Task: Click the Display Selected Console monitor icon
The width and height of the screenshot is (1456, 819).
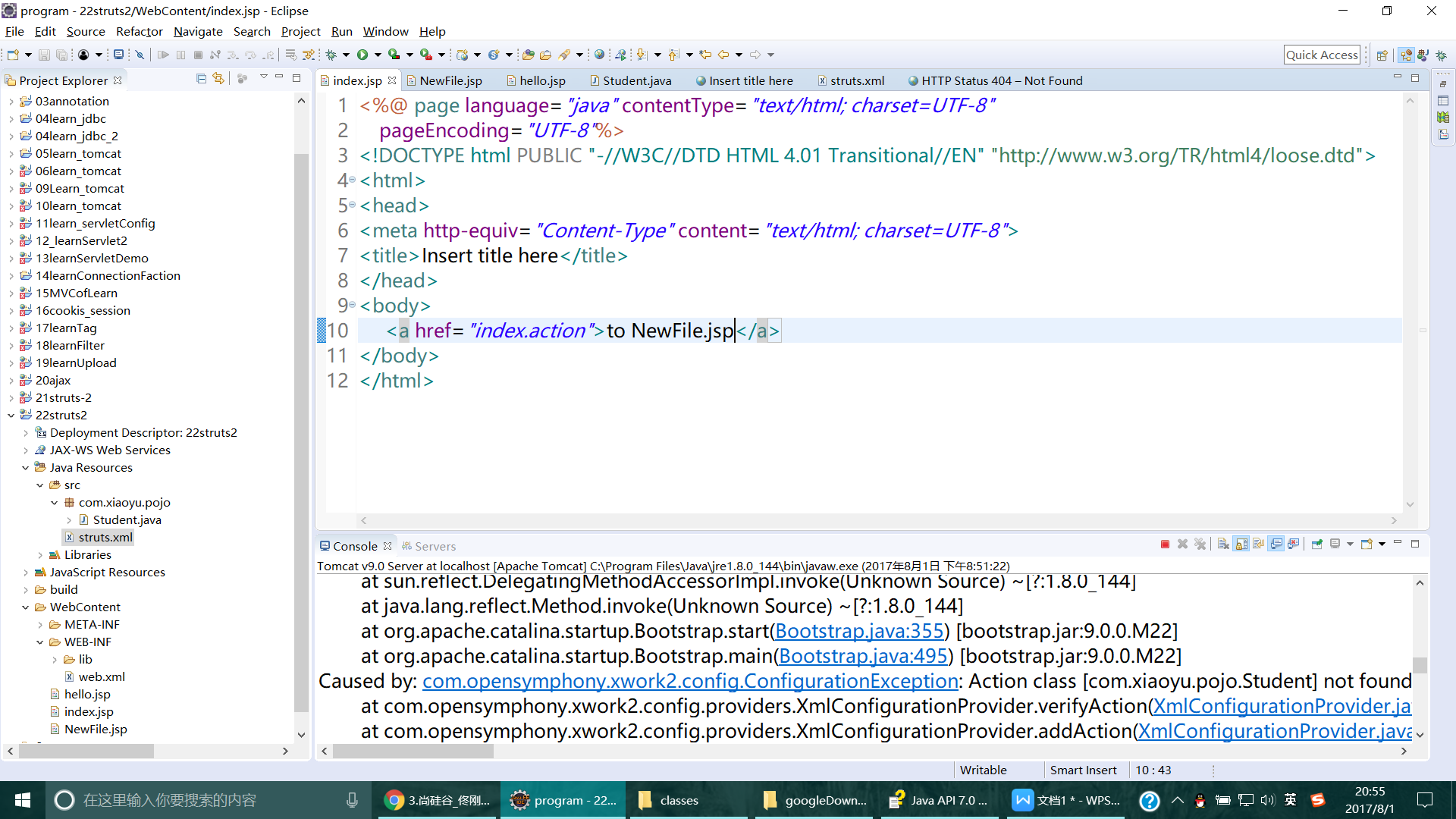Action: pyautogui.click(x=1335, y=544)
